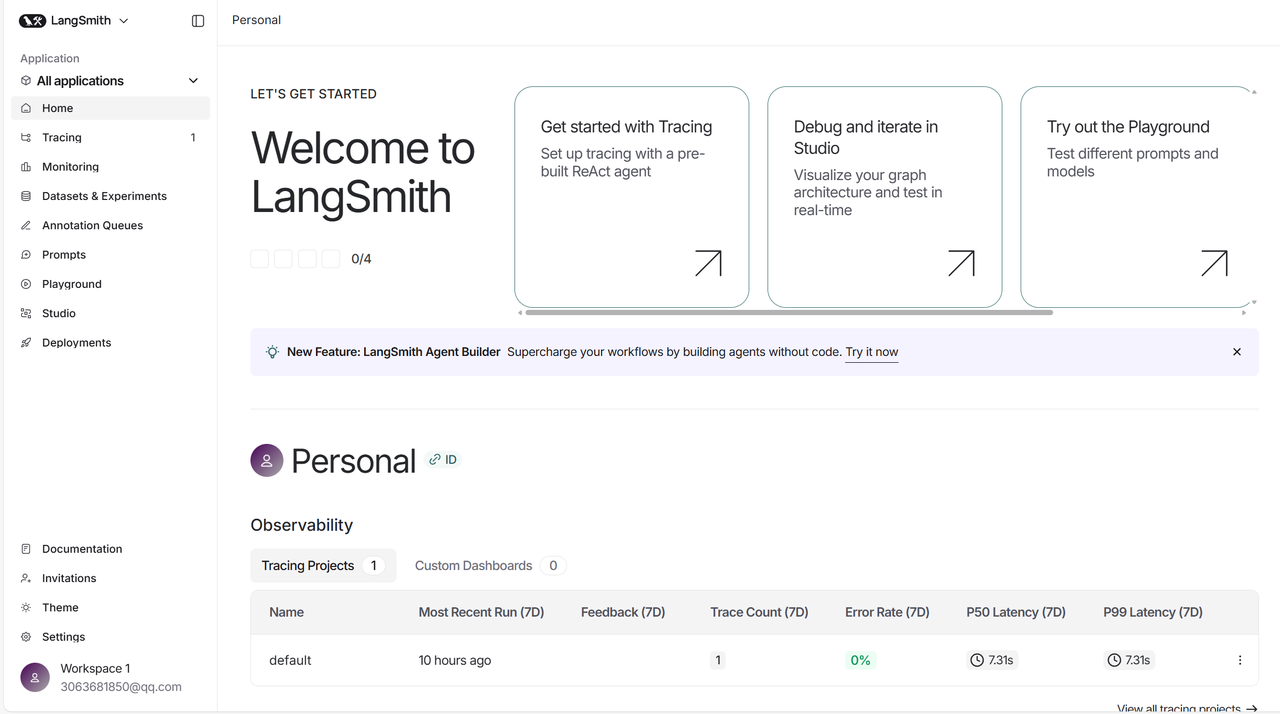This screenshot has height=714, width=1280.
Task: Click the Try it now link
Action: point(872,352)
